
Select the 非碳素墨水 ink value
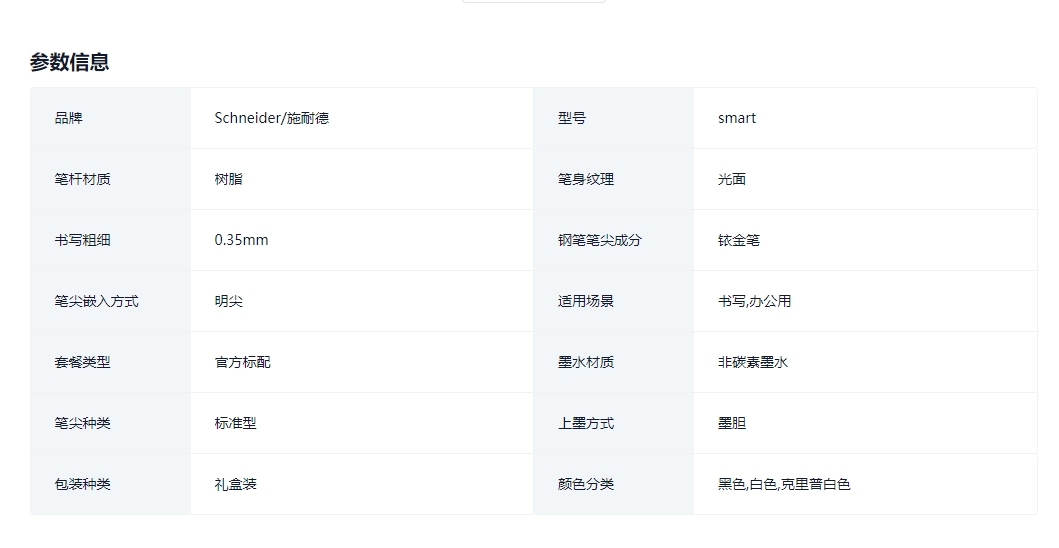click(x=752, y=362)
